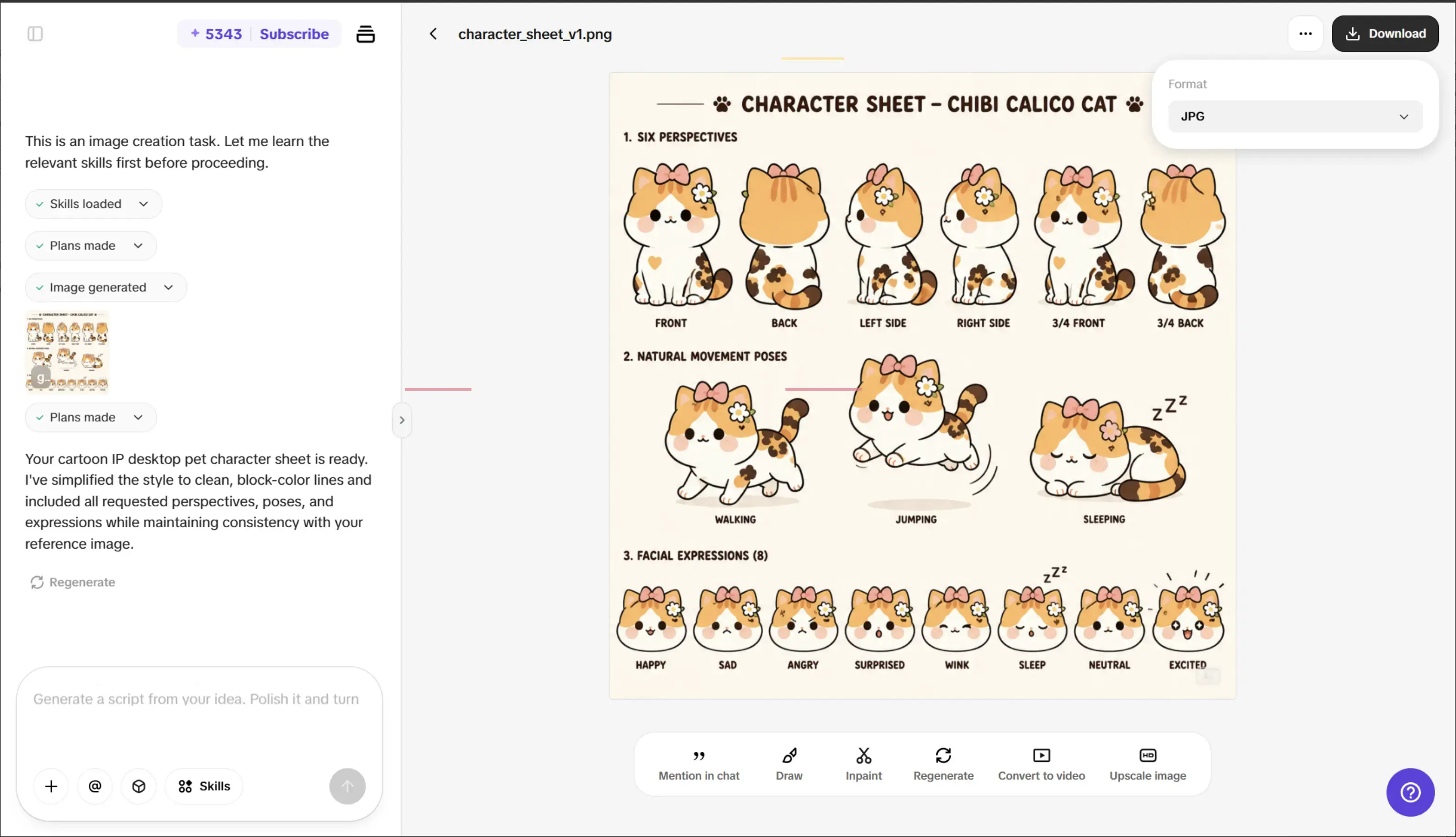Click the plus attachment icon
Viewport: 1456px width, 837px height.
coord(51,787)
